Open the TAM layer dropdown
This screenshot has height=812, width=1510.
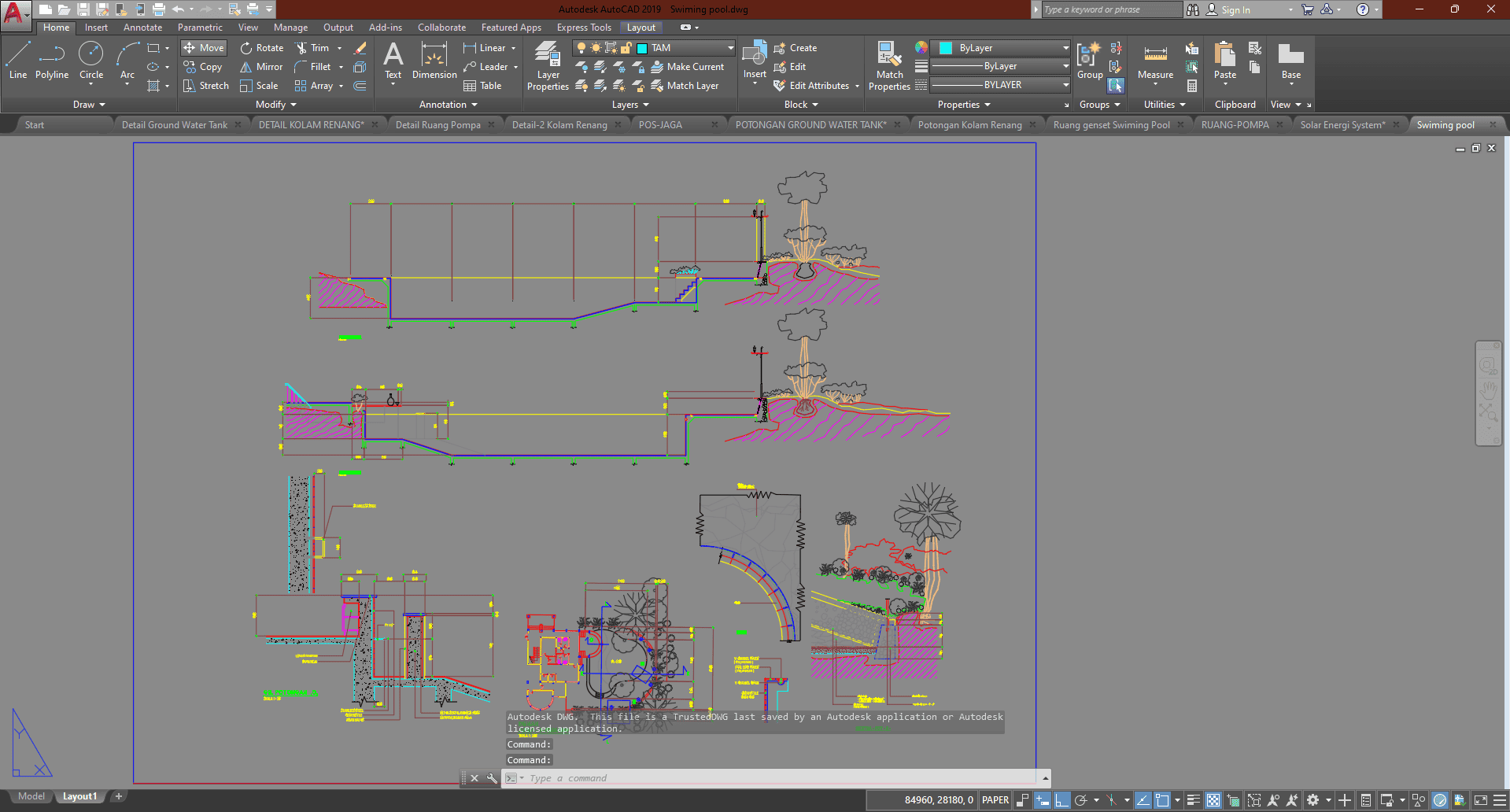tap(729, 48)
